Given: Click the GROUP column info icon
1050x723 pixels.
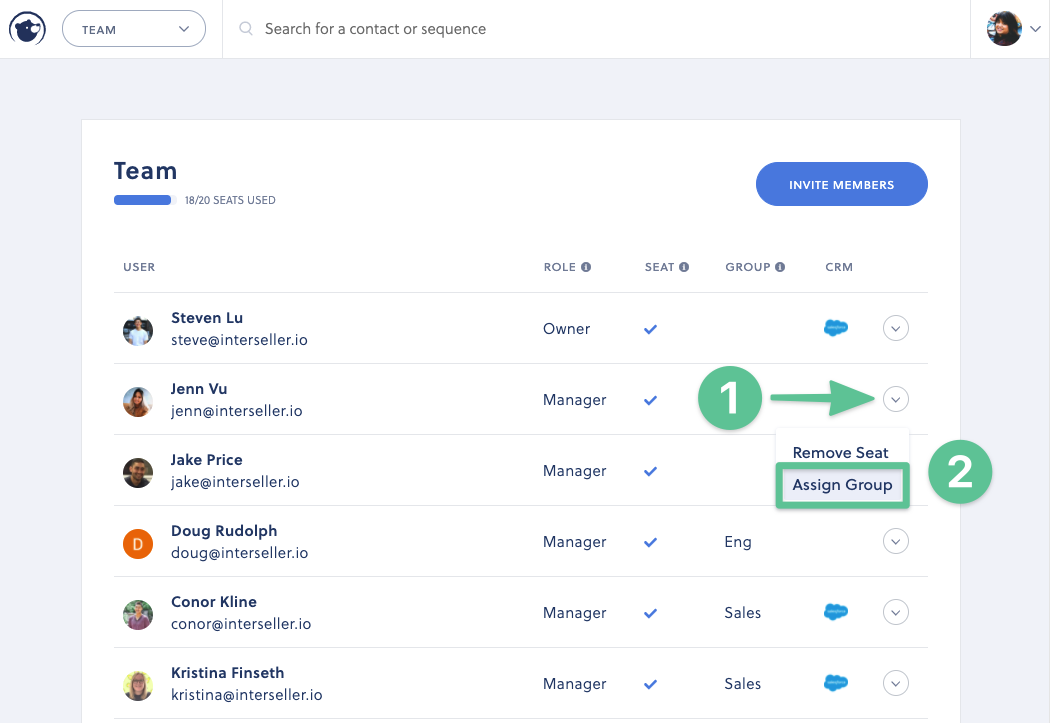Looking at the screenshot, I should coord(779,266).
